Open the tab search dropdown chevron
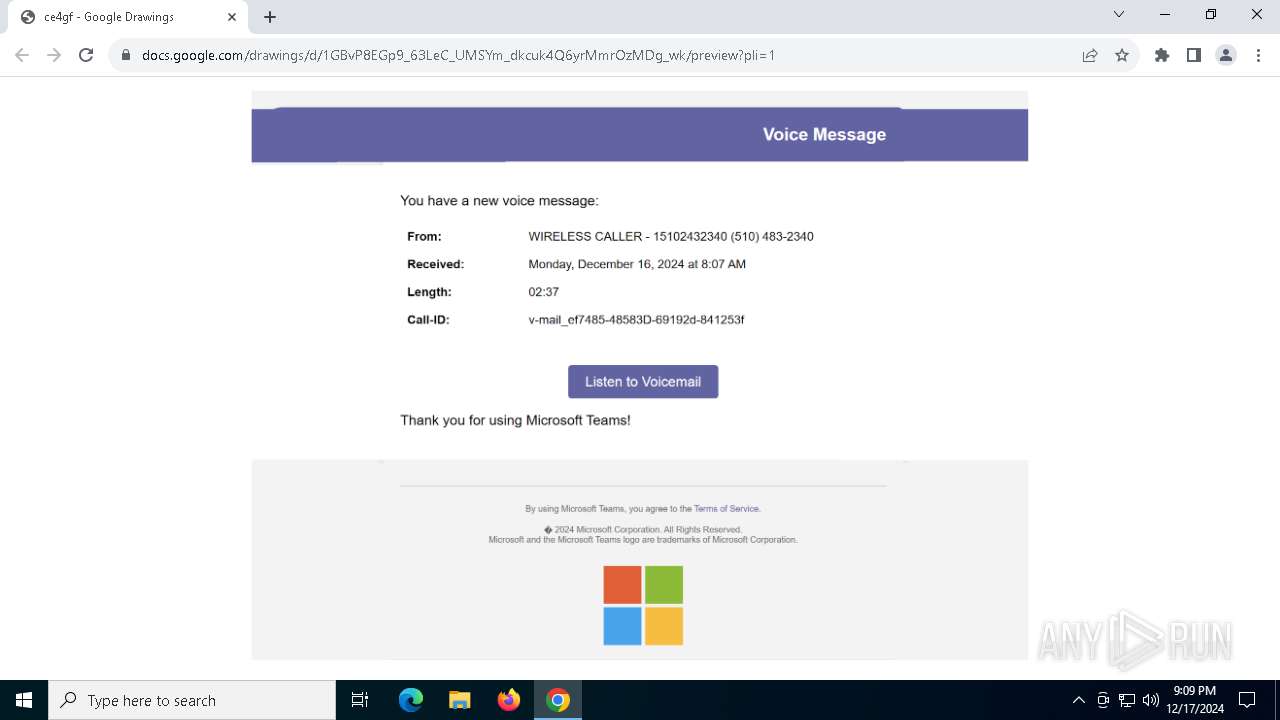 pyautogui.click(x=1119, y=14)
